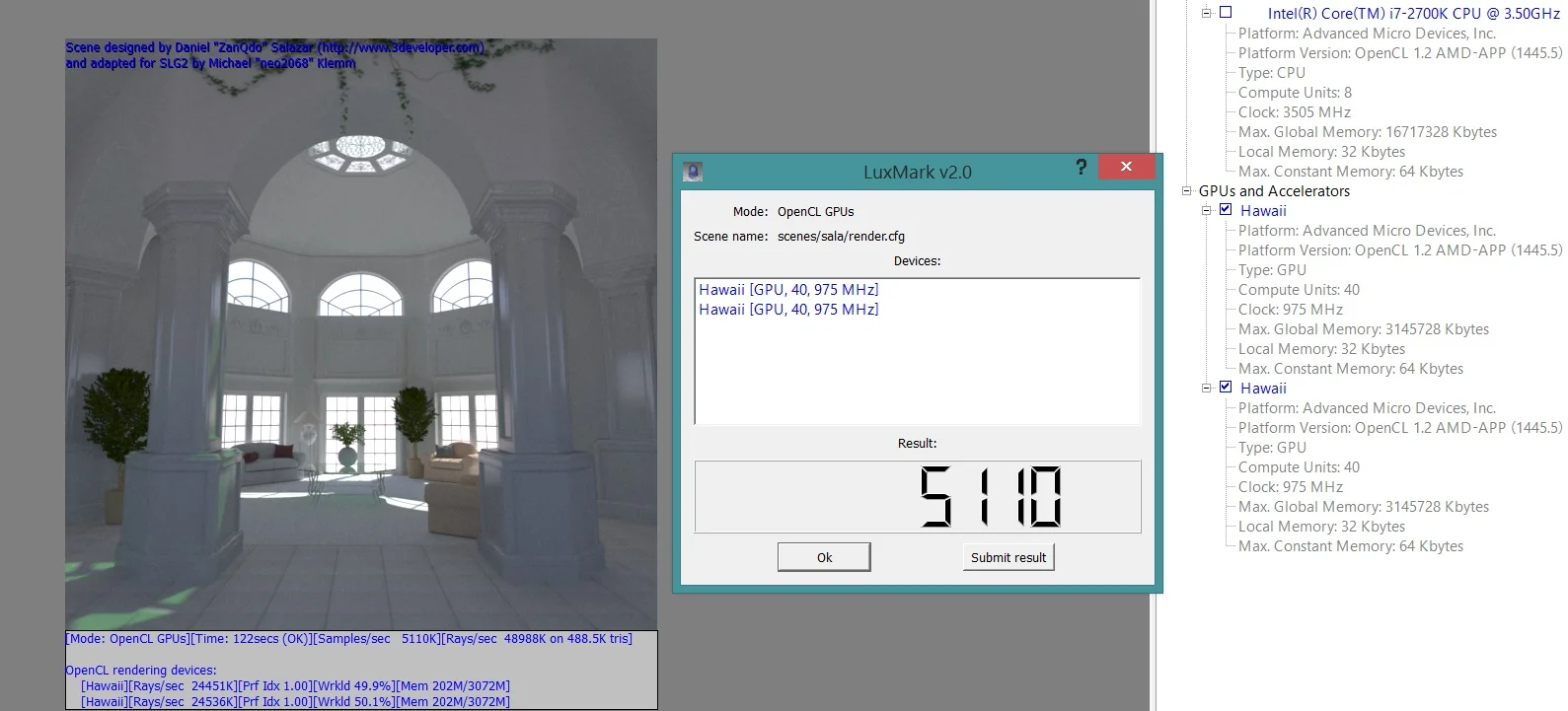Click the Ok button
1568x711 pixels.
pyautogui.click(x=824, y=557)
